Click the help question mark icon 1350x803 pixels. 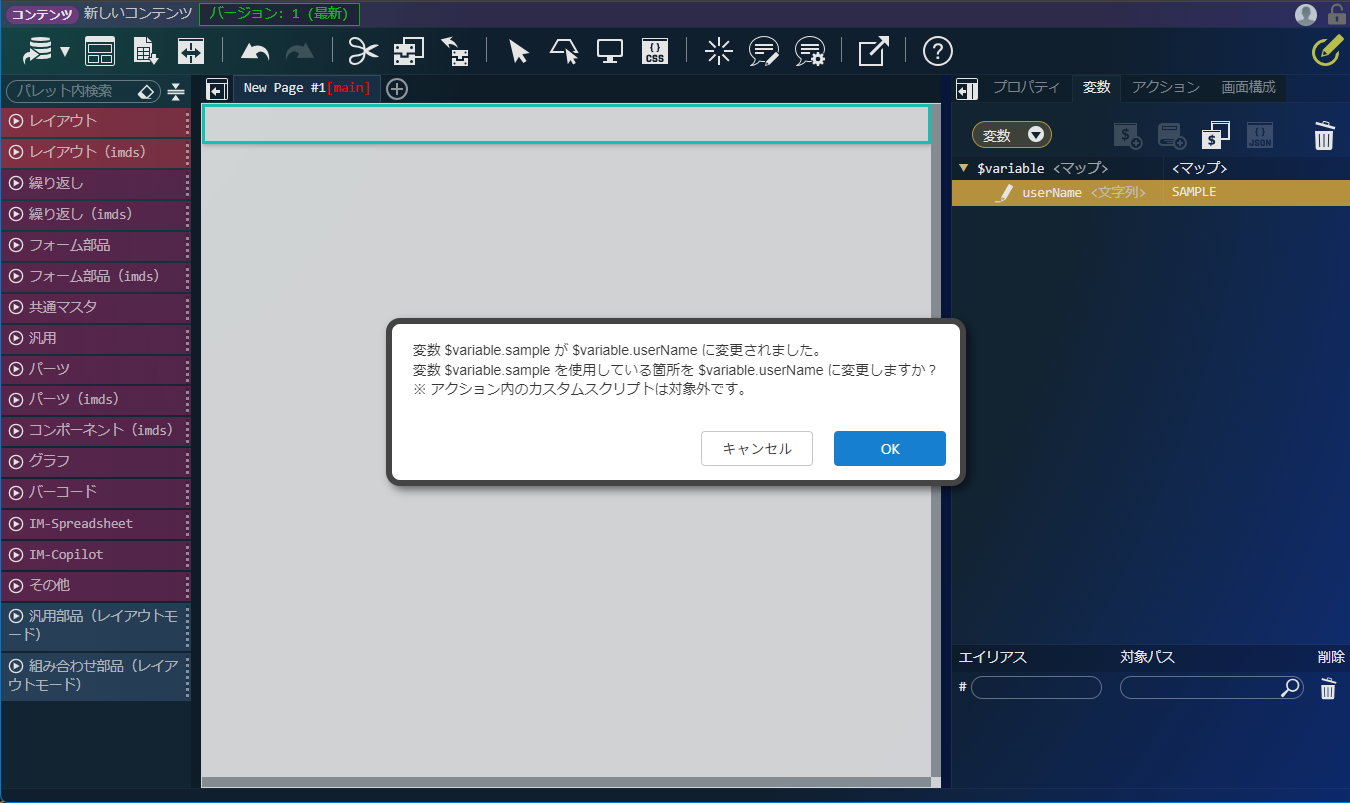coord(937,52)
